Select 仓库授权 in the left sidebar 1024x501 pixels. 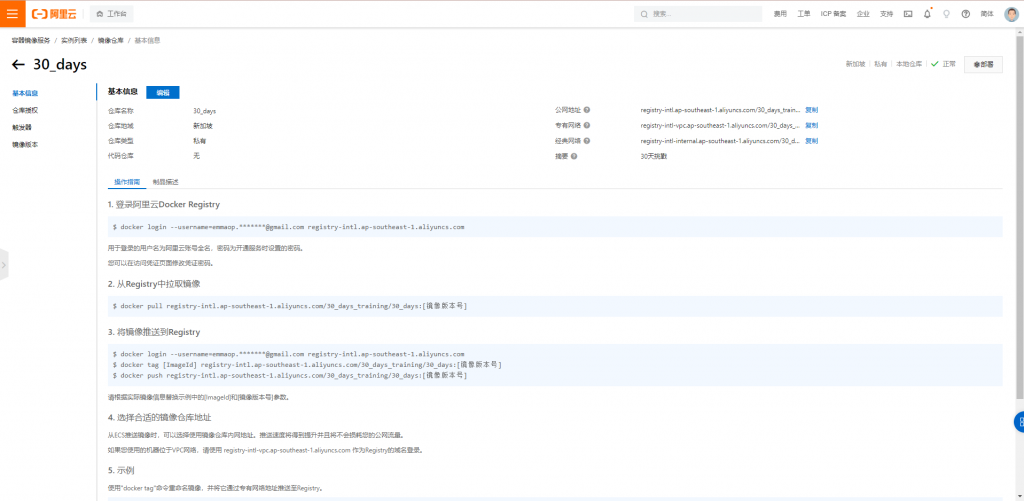pyautogui.click(x=25, y=110)
